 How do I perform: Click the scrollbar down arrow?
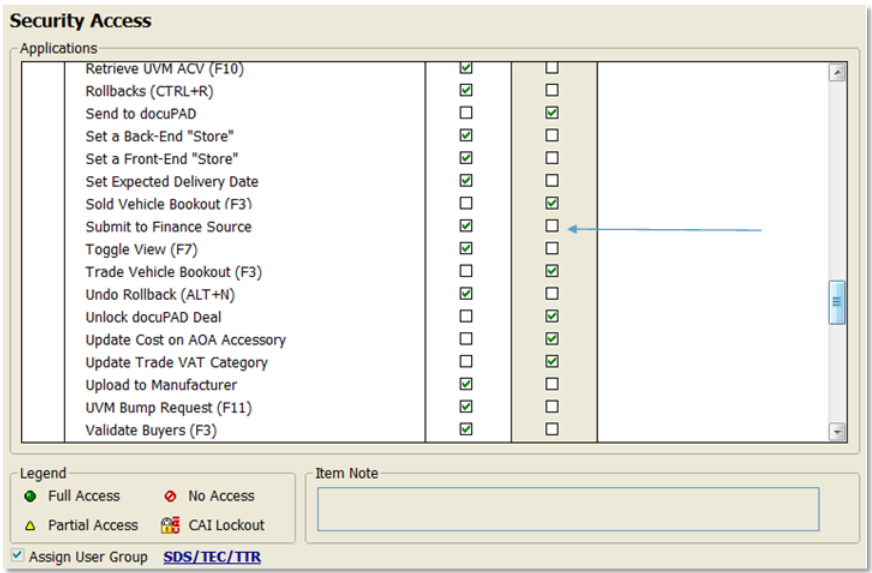(x=837, y=431)
